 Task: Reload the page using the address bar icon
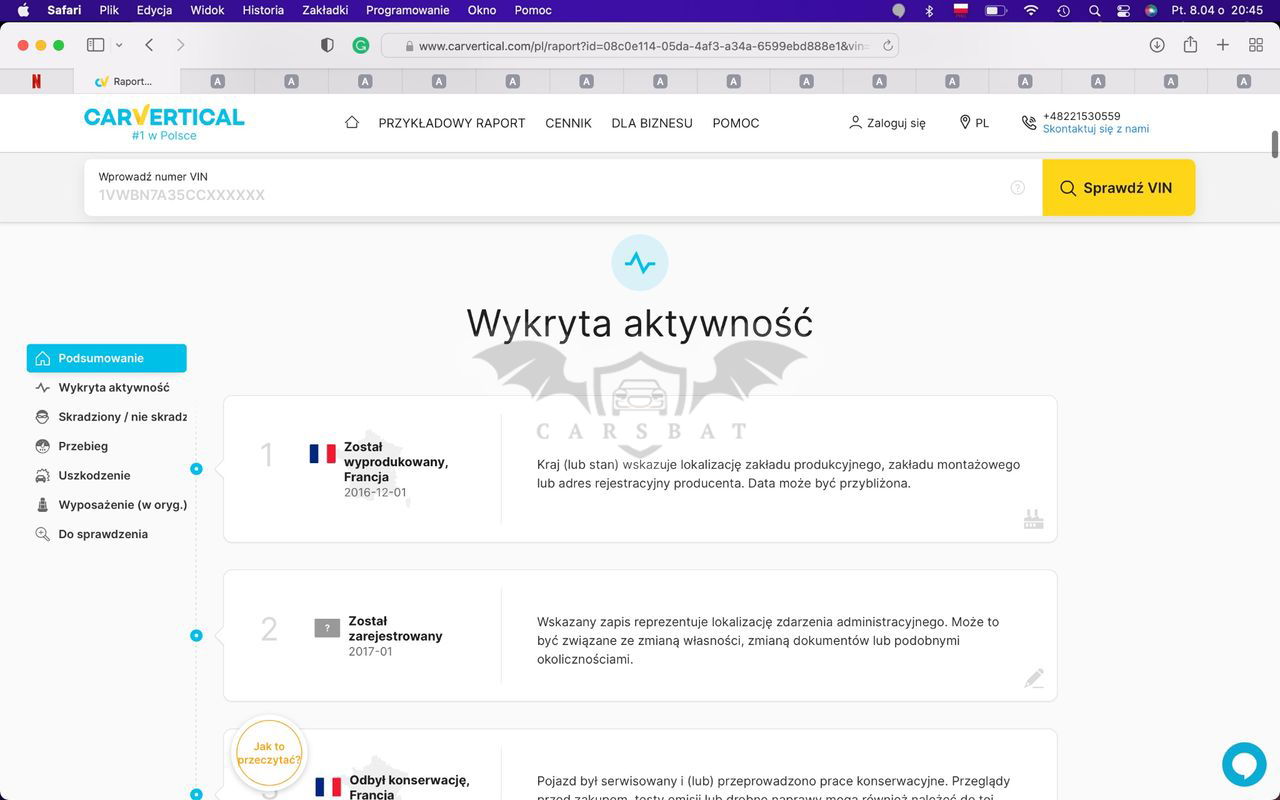(x=887, y=46)
